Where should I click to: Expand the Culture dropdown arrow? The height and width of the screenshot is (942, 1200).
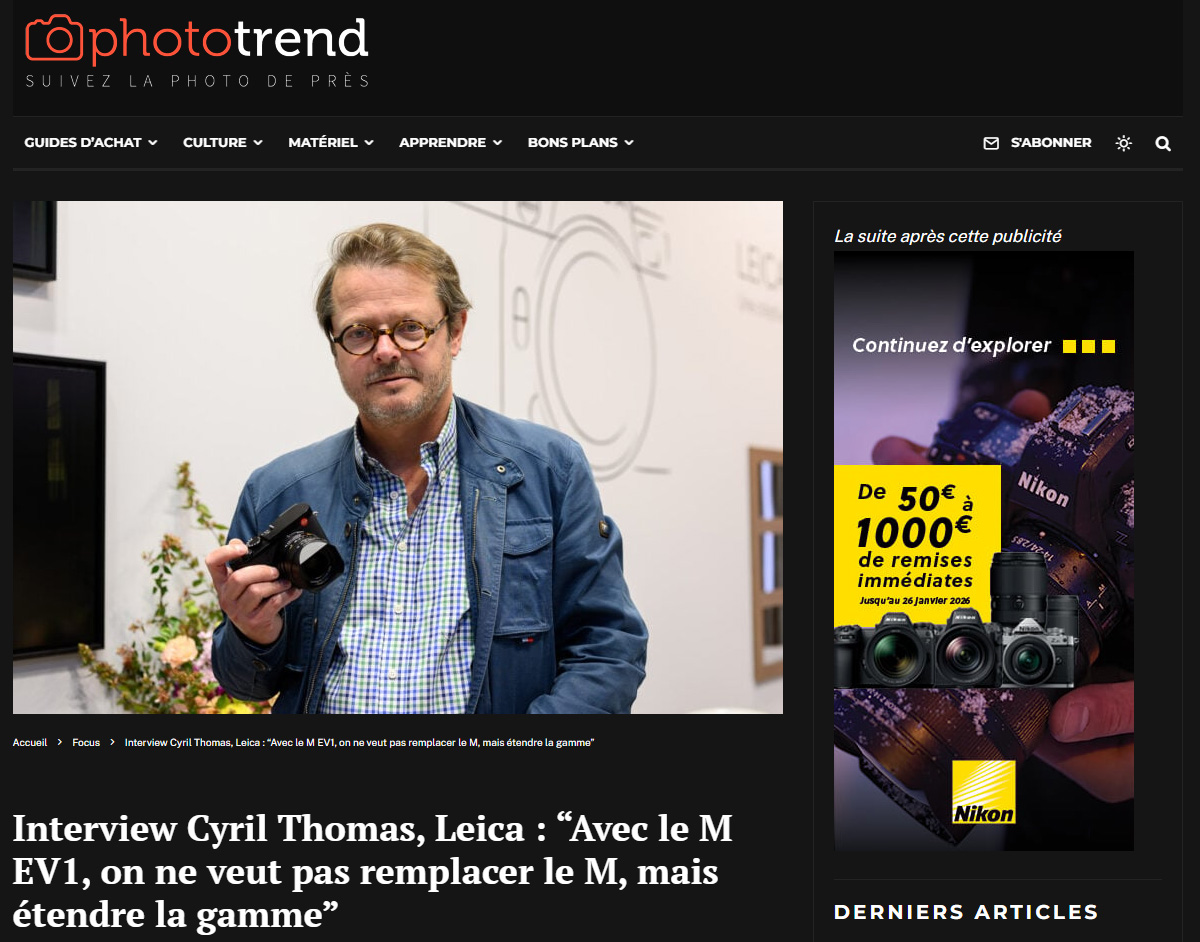258,143
